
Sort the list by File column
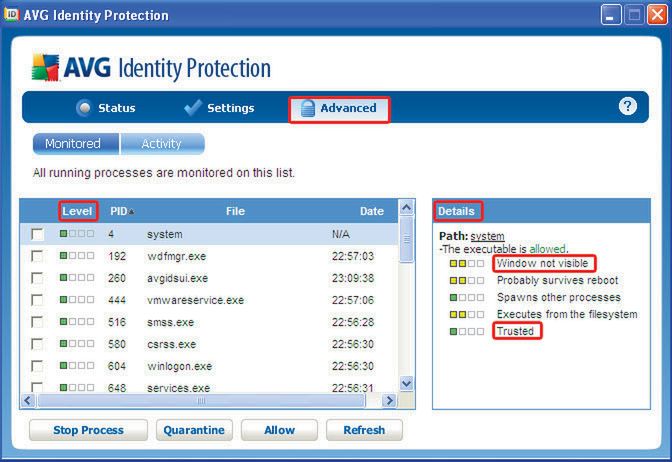click(x=235, y=211)
